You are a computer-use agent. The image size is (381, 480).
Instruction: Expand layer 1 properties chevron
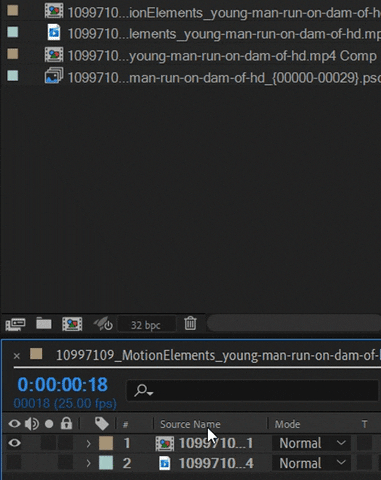[88, 443]
